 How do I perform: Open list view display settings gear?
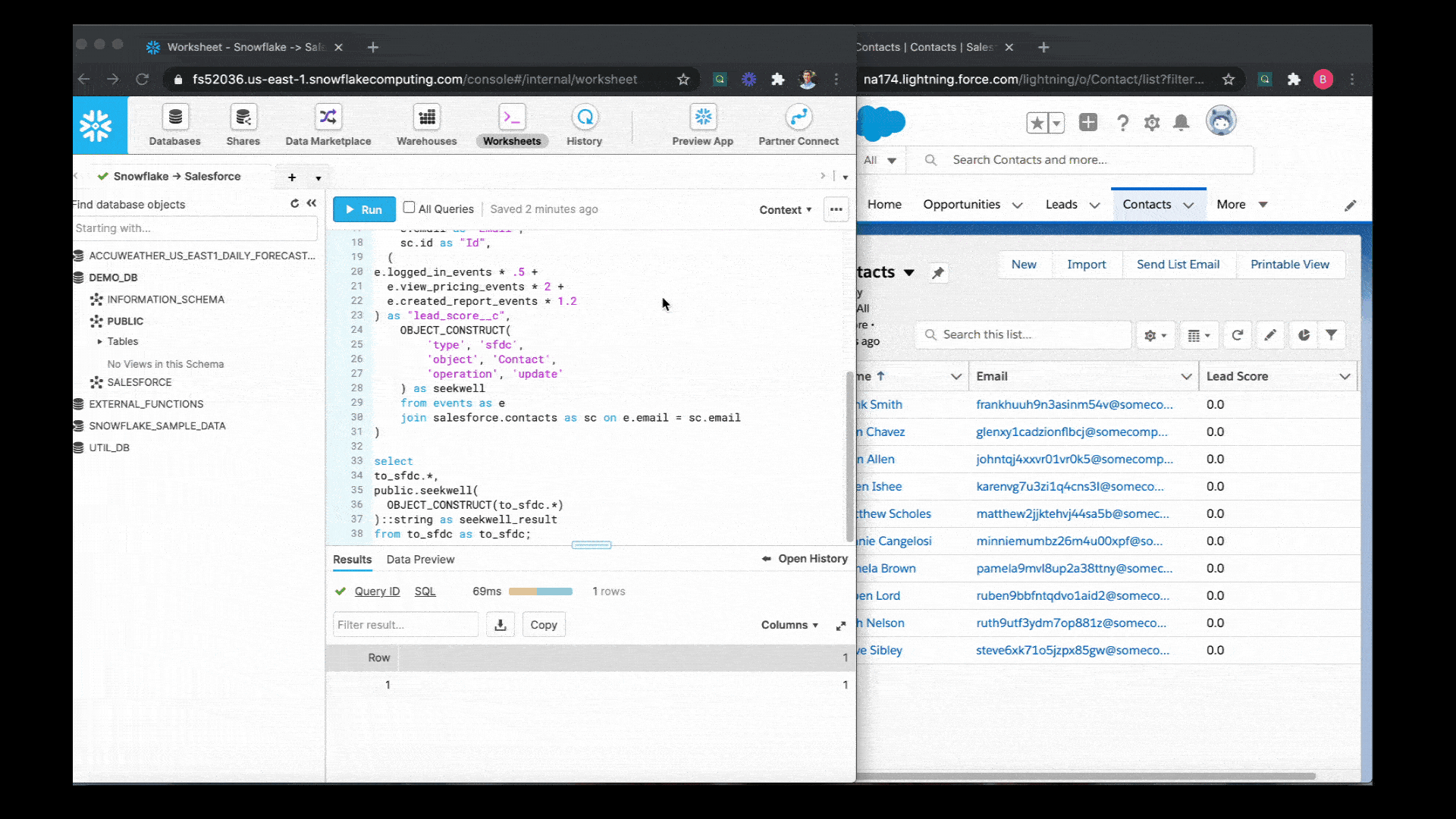click(x=1154, y=334)
